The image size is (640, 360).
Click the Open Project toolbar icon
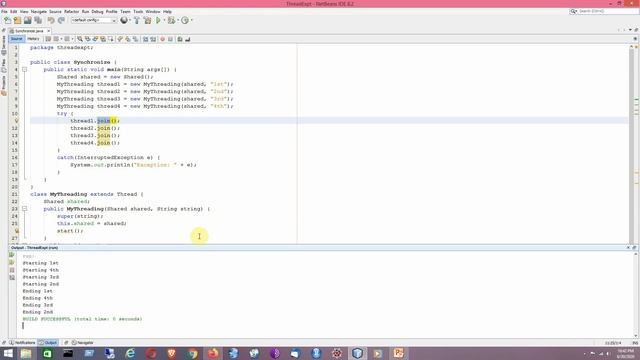(28, 20)
